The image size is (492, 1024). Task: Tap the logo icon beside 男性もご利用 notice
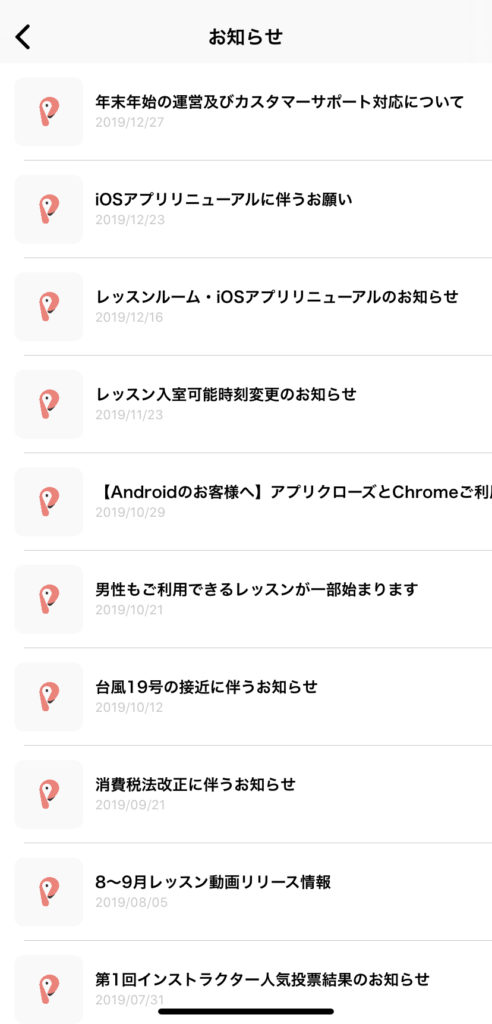[49, 599]
